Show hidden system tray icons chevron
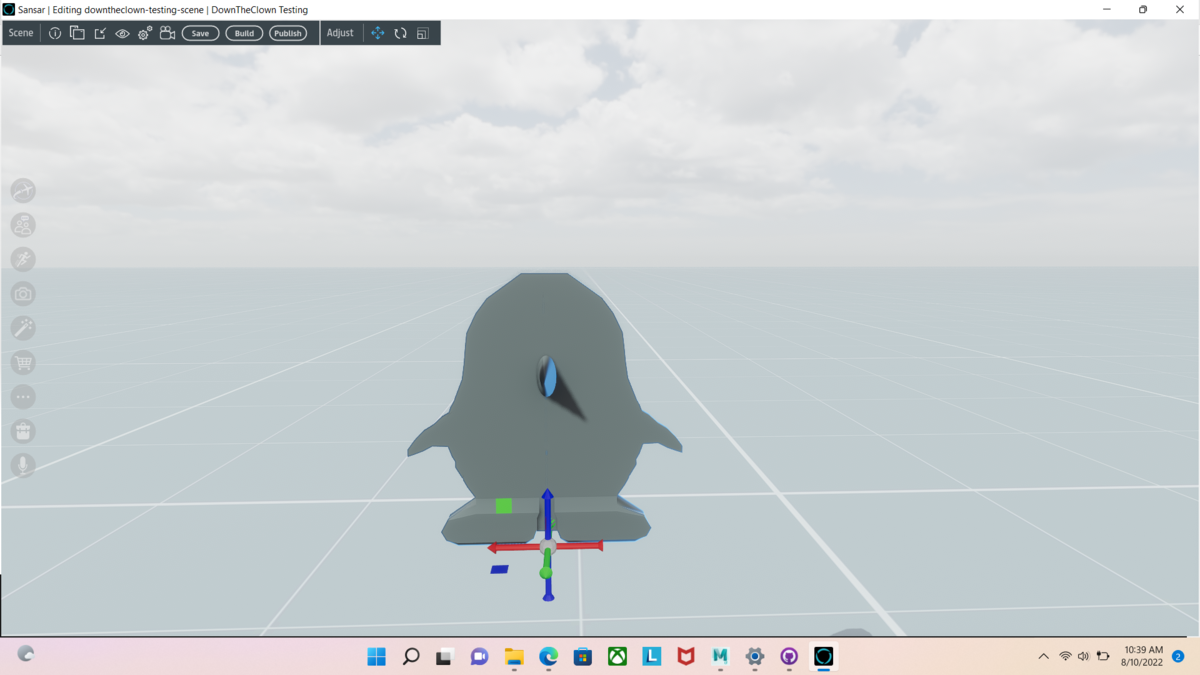 1043,657
